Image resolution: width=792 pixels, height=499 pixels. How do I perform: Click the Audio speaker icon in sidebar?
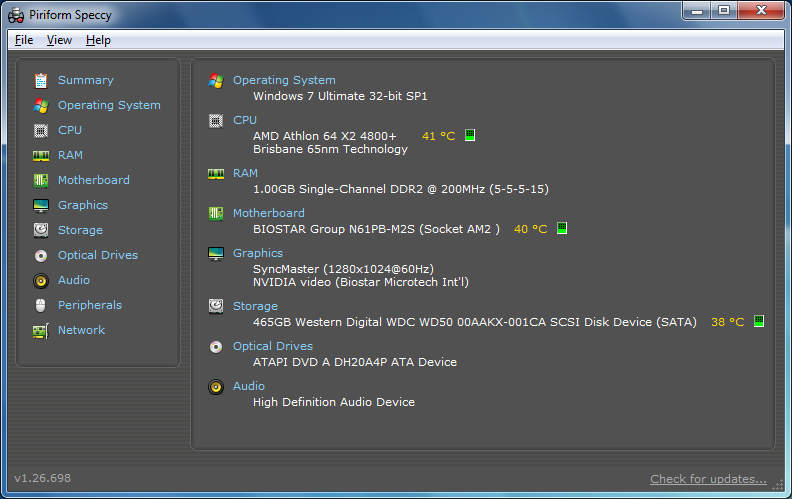(x=41, y=280)
